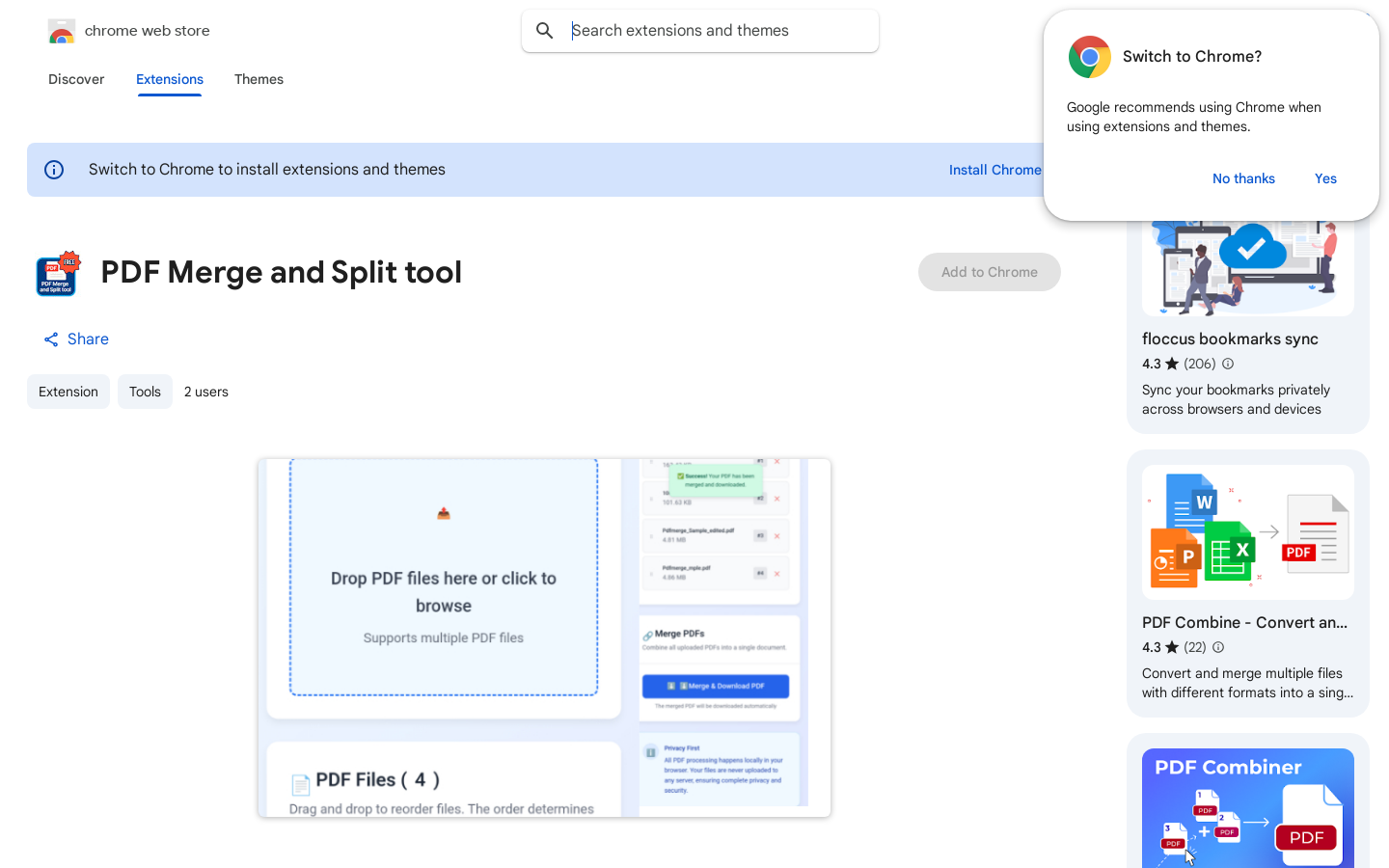Click 'Switch to Chrome to install extensions and themes' text
This screenshot has height=868, width=1389.
[x=267, y=170]
